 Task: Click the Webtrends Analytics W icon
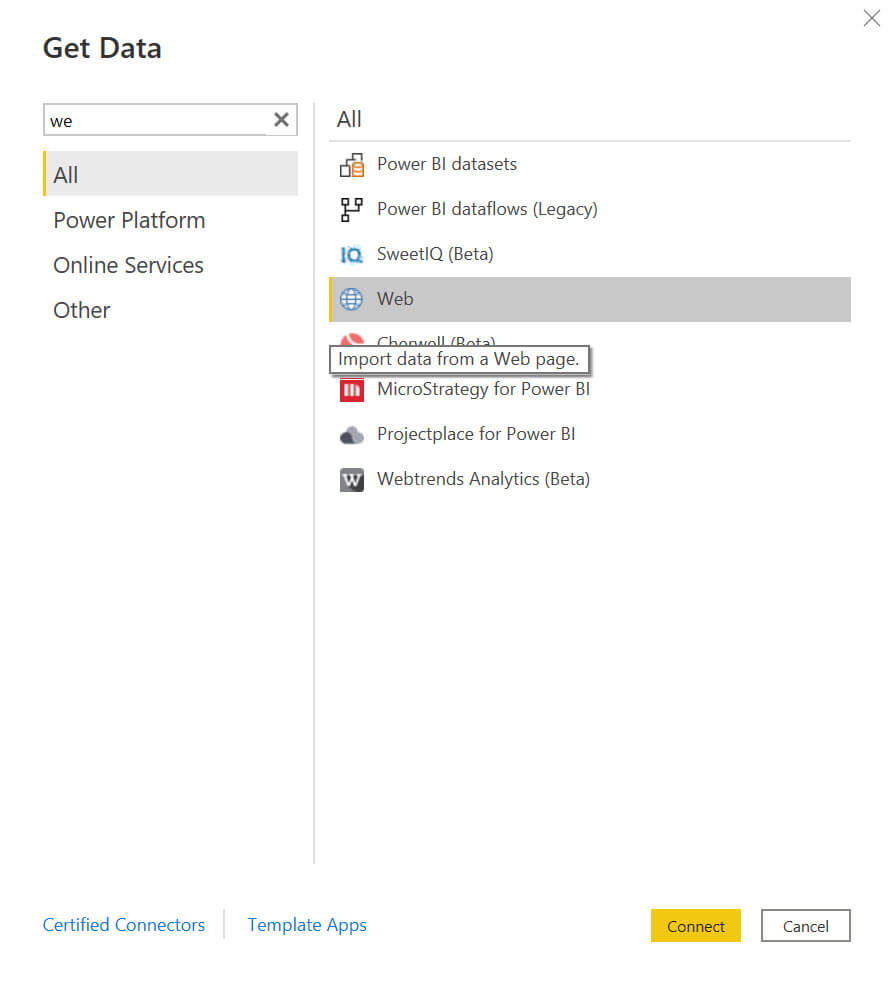click(352, 480)
